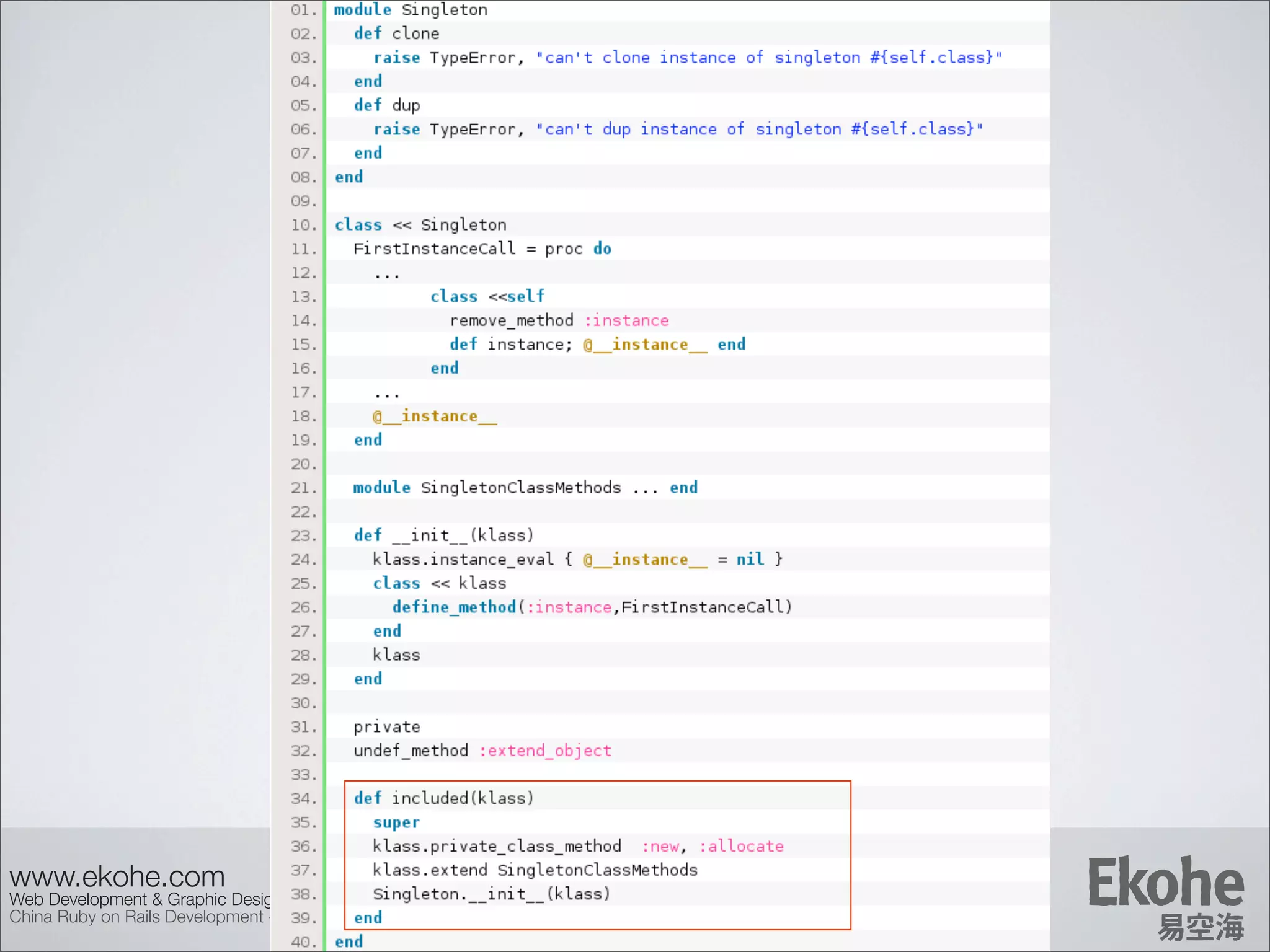Click 'class <<self' on line 13
Screen dimensions: 1270x952
(x=487, y=296)
